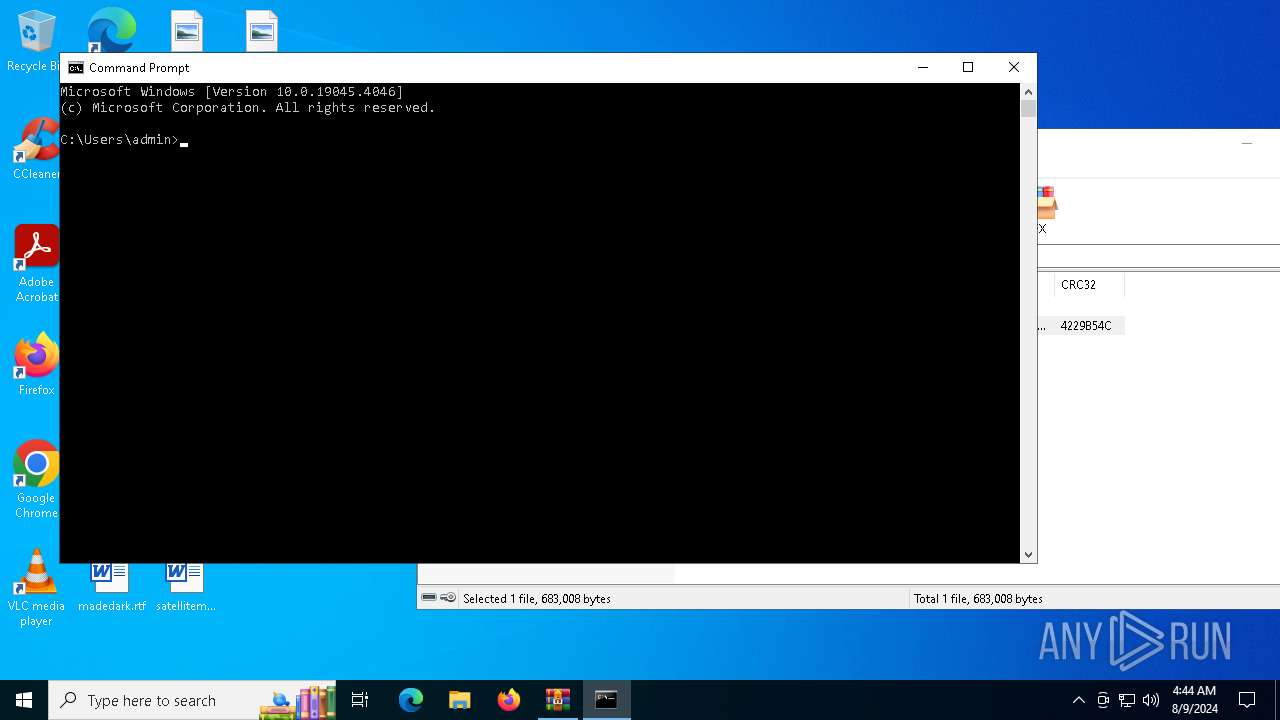This screenshot has height=720, width=1280.
Task: Open the Command Prompt title bar system icon
Action: [x=76, y=68]
